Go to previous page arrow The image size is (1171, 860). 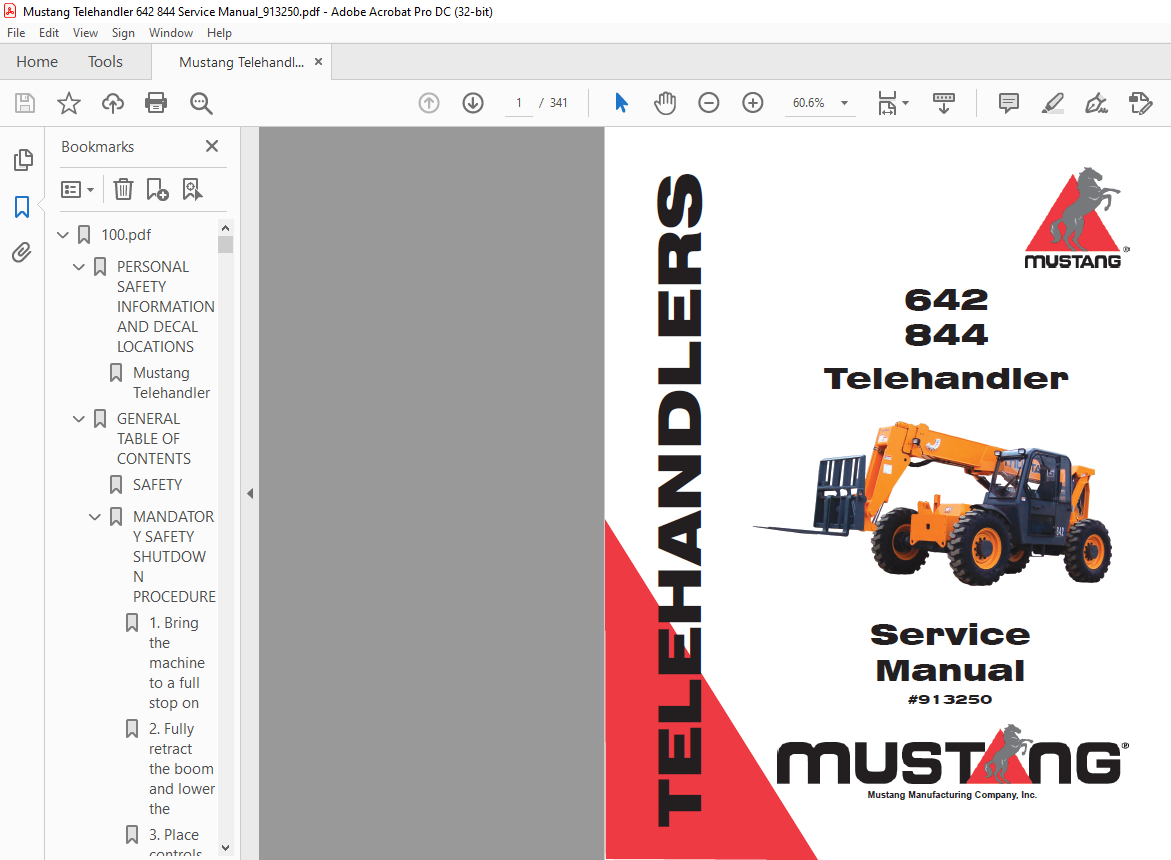click(x=429, y=103)
